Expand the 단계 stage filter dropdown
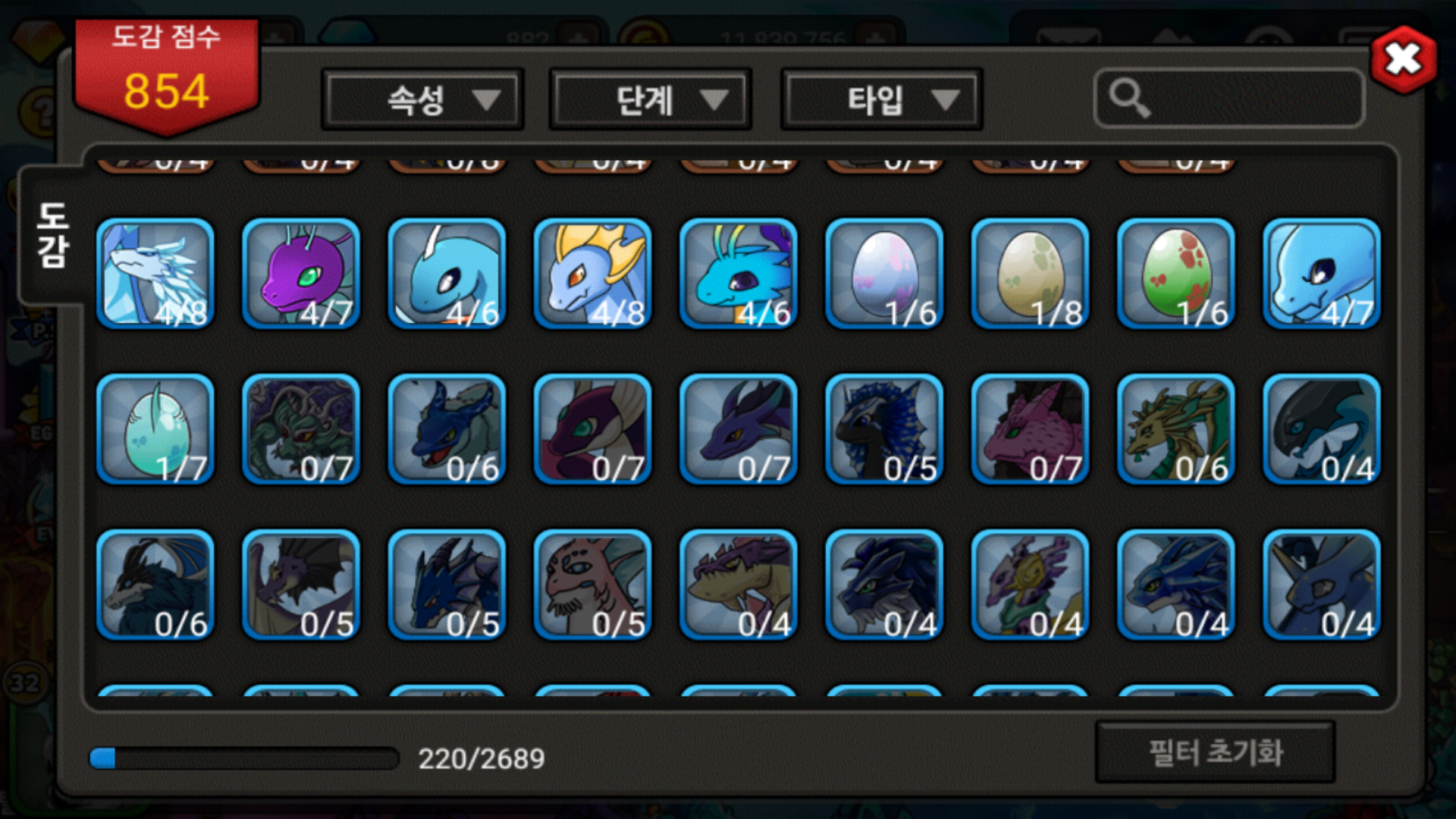The height and width of the screenshot is (819, 1456). (x=651, y=99)
